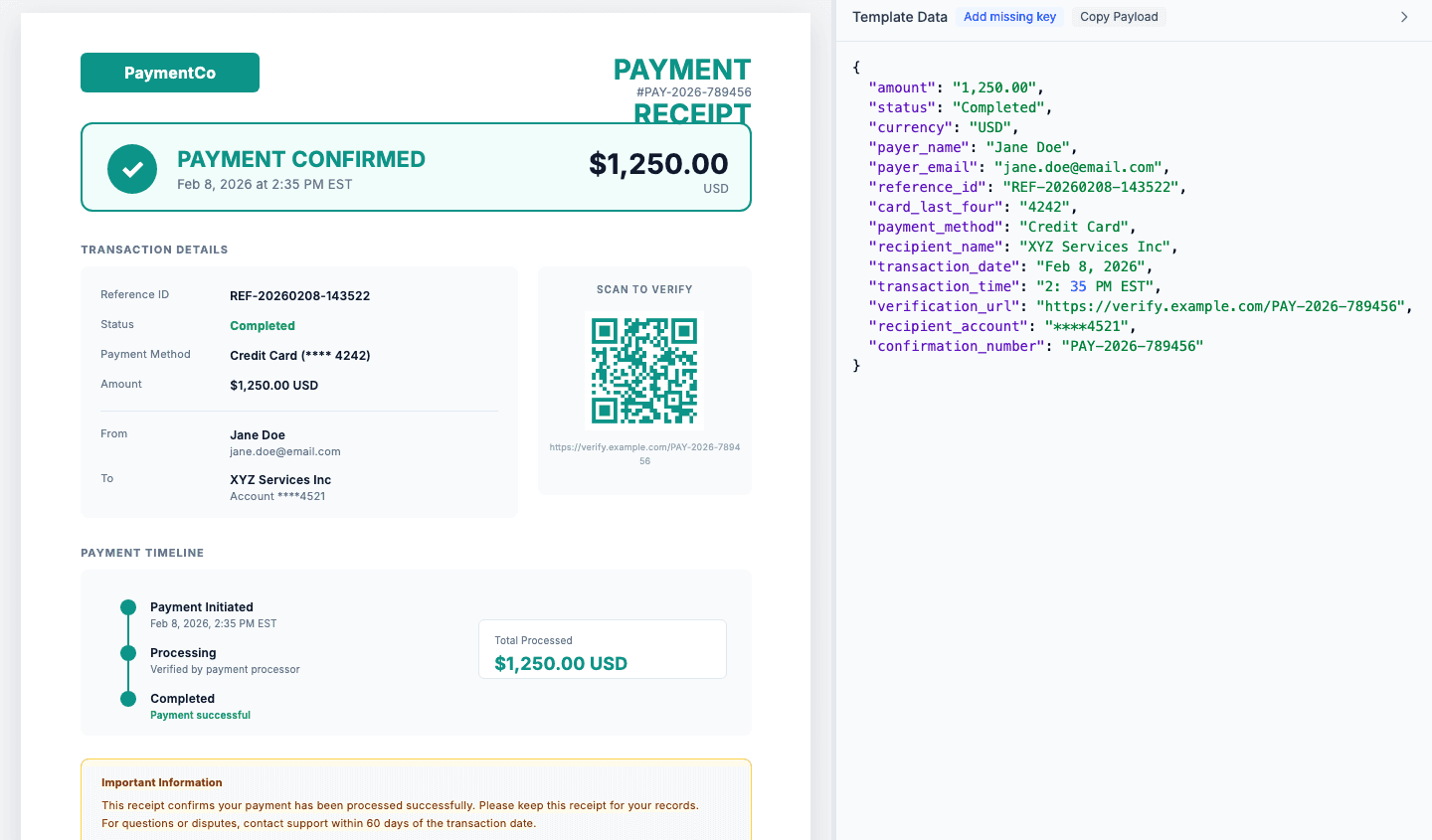Image resolution: width=1432 pixels, height=840 pixels.
Task: Click the verification URL below the QR code
Action: (x=644, y=452)
